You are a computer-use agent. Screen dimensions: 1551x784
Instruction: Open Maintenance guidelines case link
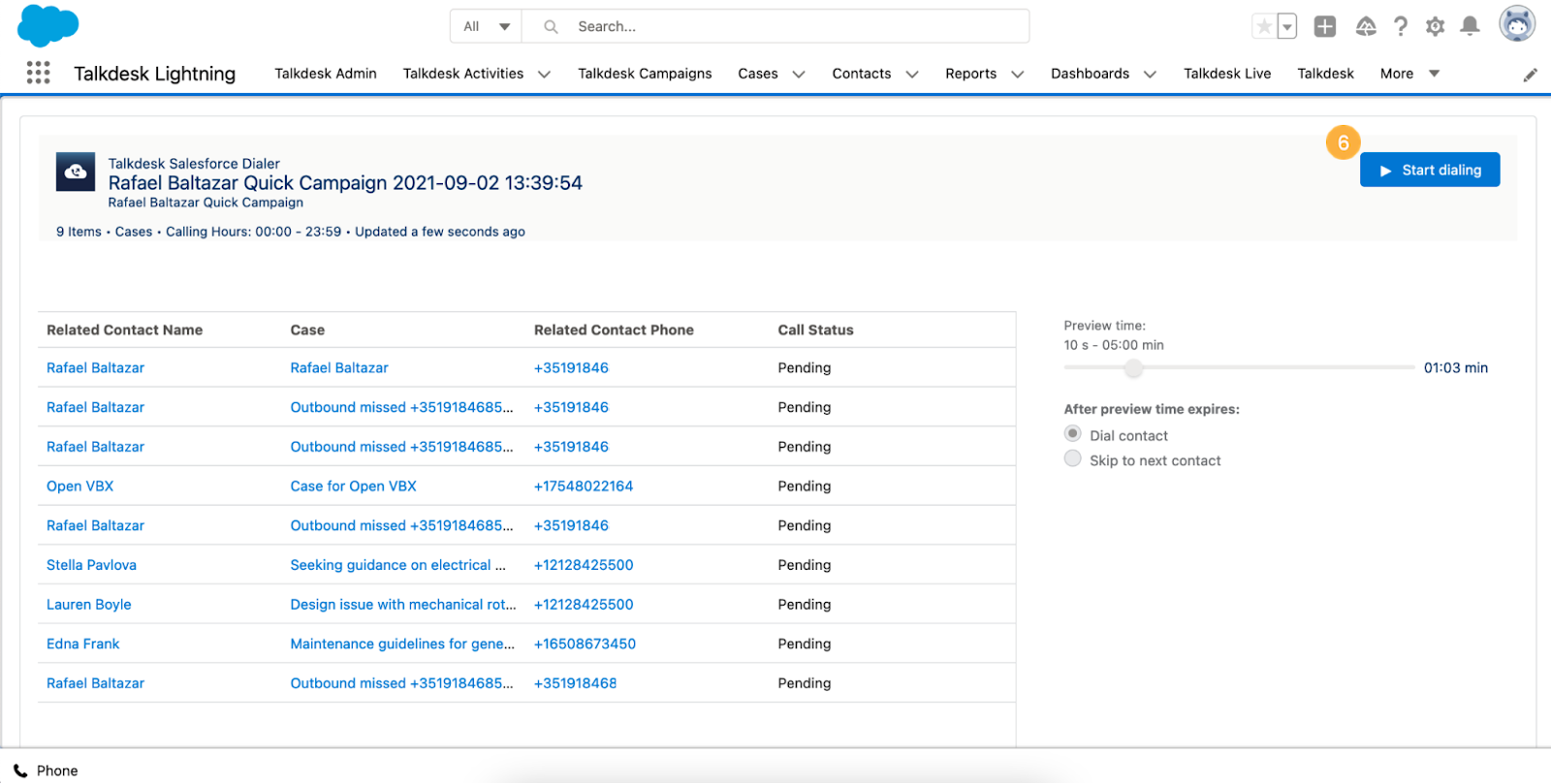[x=402, y=643]
